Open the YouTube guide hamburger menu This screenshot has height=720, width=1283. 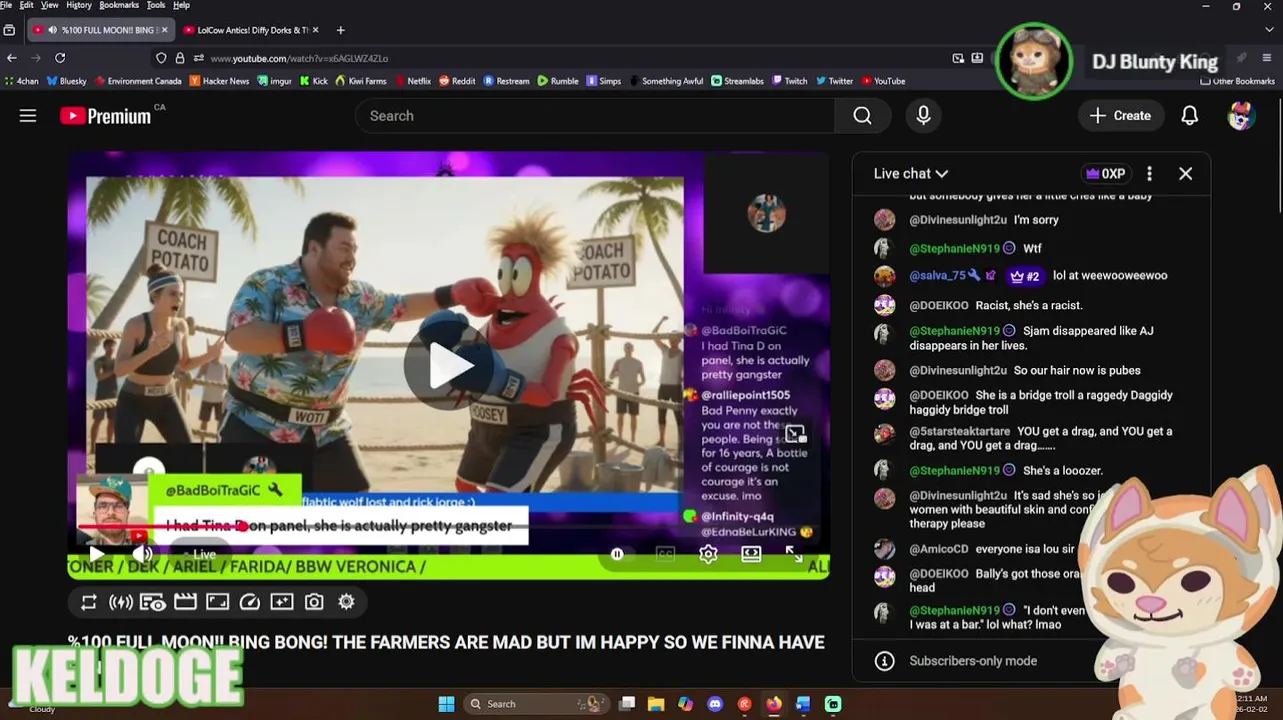pos(28,116)
